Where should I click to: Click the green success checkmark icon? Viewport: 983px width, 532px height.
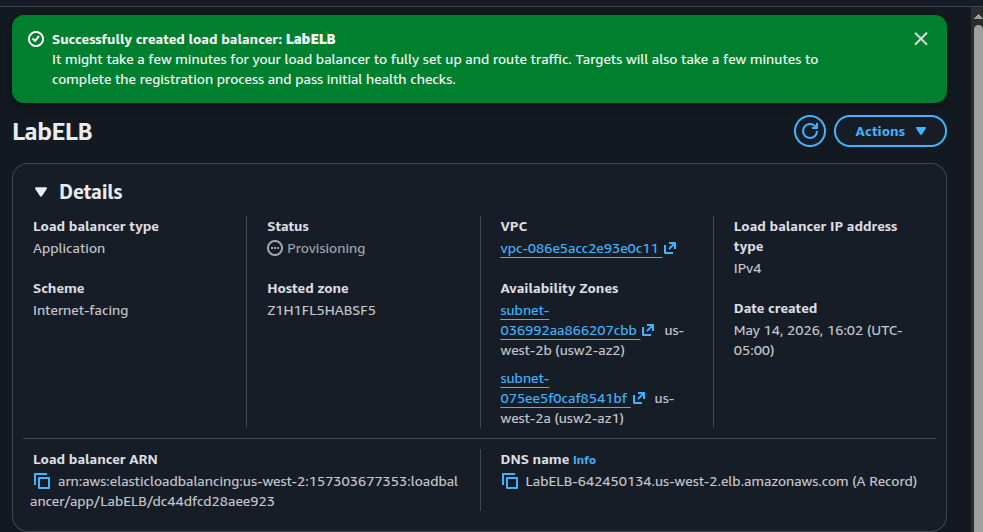pos(36,39)
